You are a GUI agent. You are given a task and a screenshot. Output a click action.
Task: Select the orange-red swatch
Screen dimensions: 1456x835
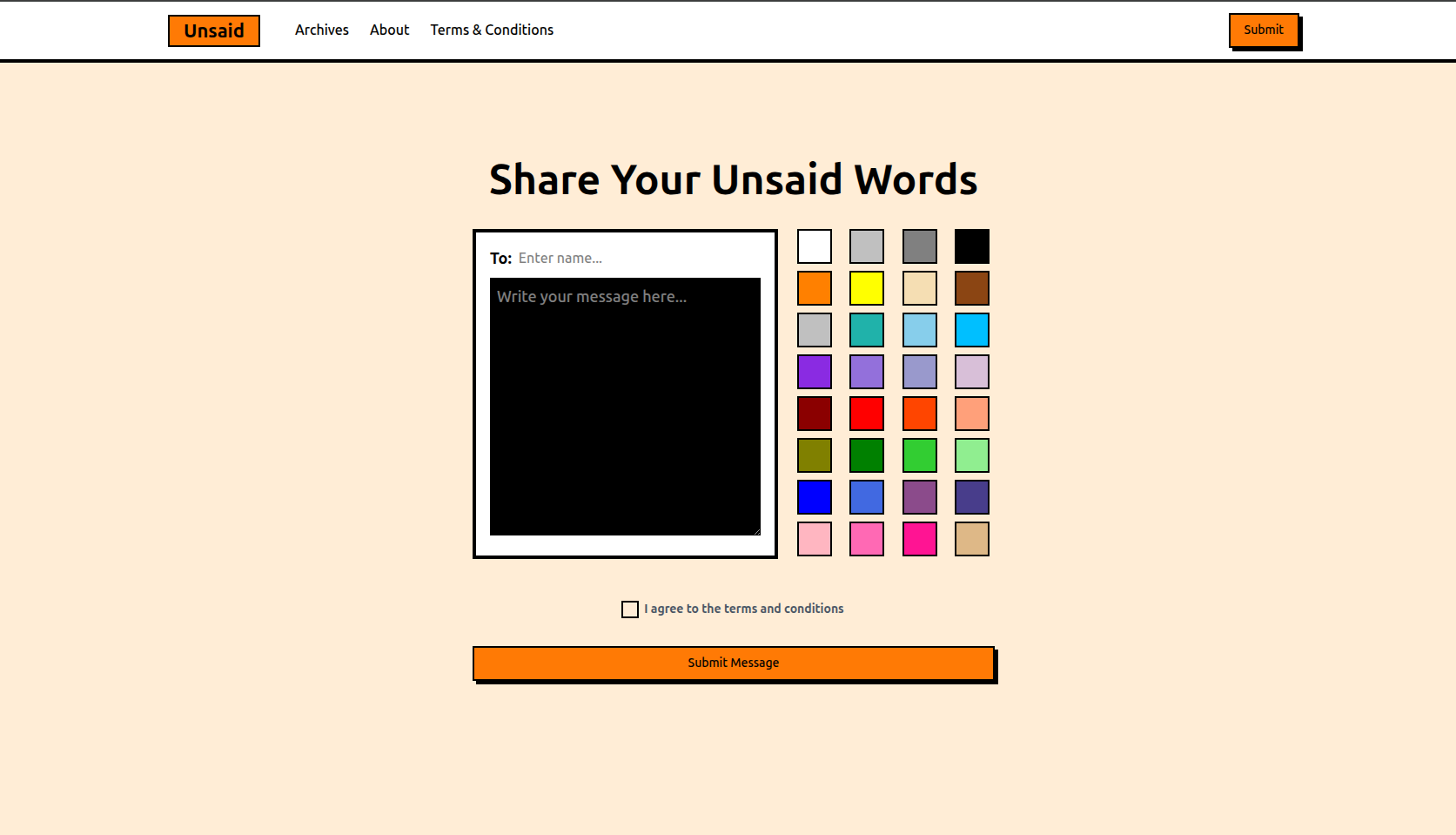[920, 414]
